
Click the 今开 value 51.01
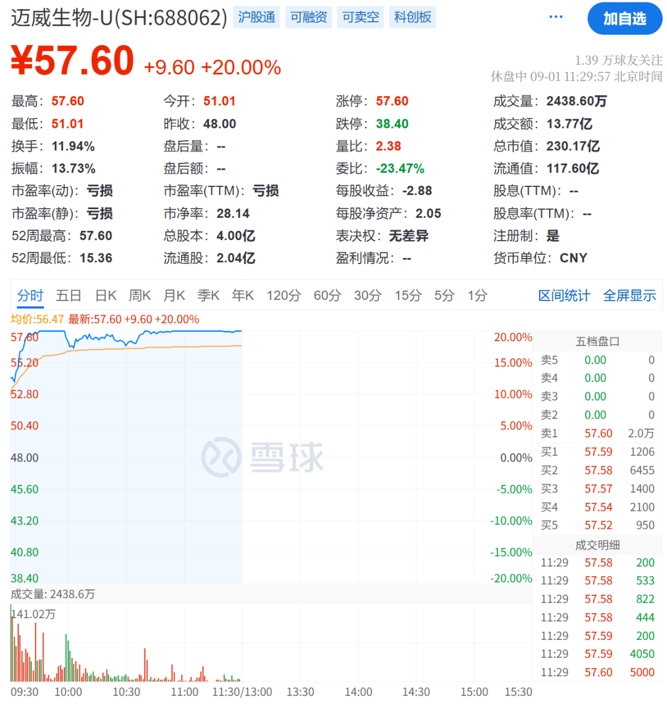pyautogui.click(x=219, y=101)
